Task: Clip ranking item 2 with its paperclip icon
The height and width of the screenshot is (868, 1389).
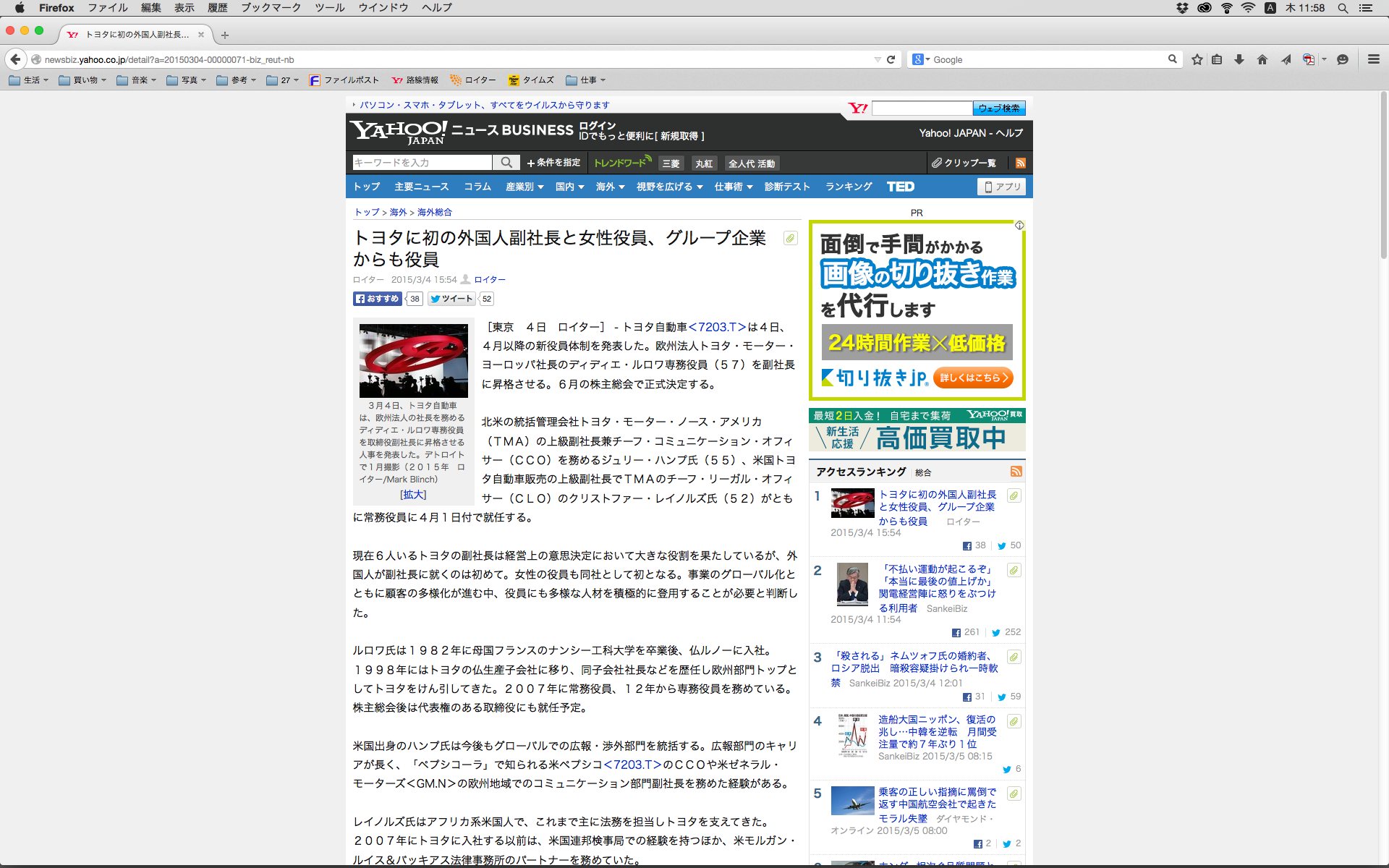Action: click(x=1014, y=570)
